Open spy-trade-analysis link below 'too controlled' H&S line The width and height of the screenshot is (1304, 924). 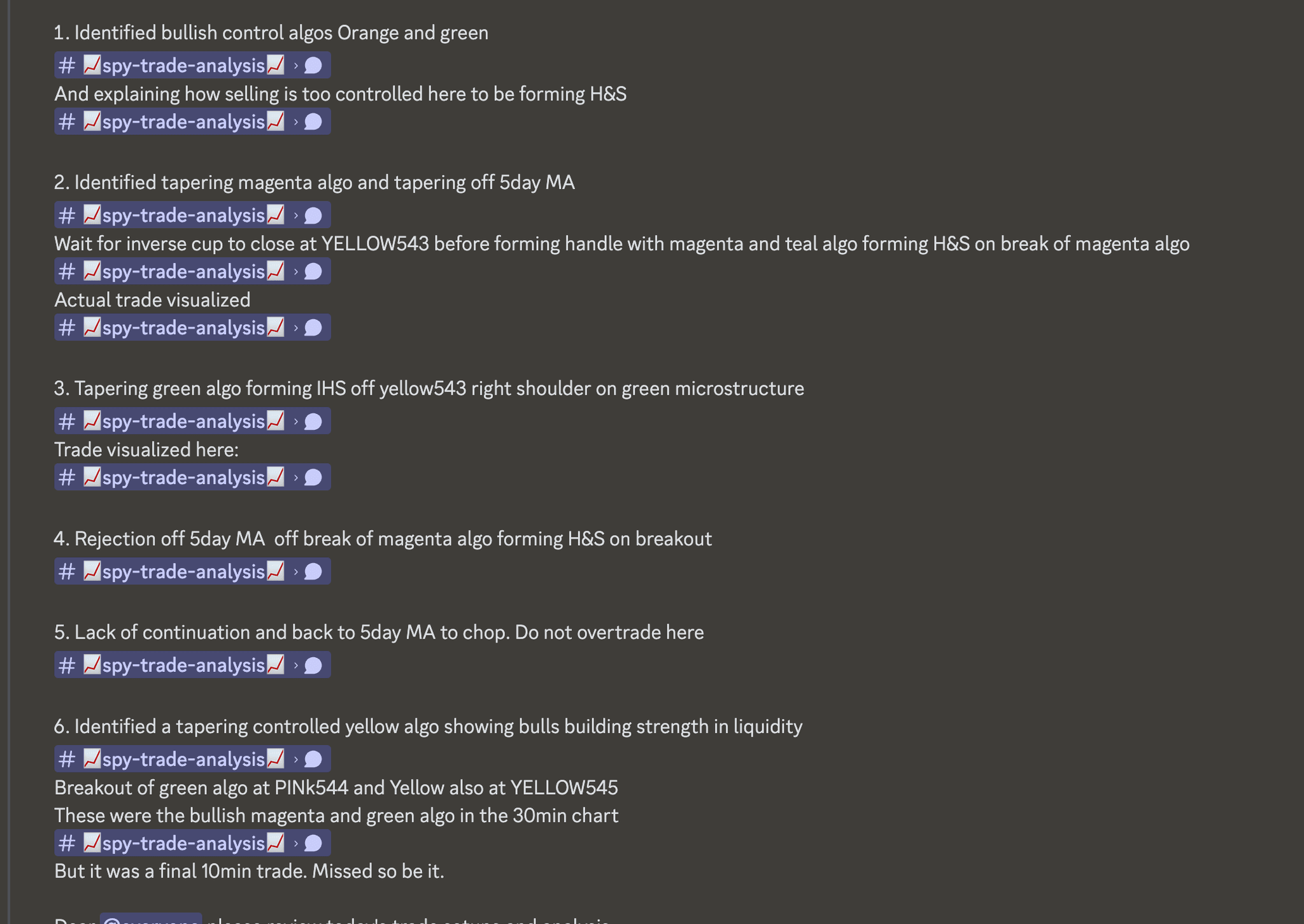click(x=183, y=122)
